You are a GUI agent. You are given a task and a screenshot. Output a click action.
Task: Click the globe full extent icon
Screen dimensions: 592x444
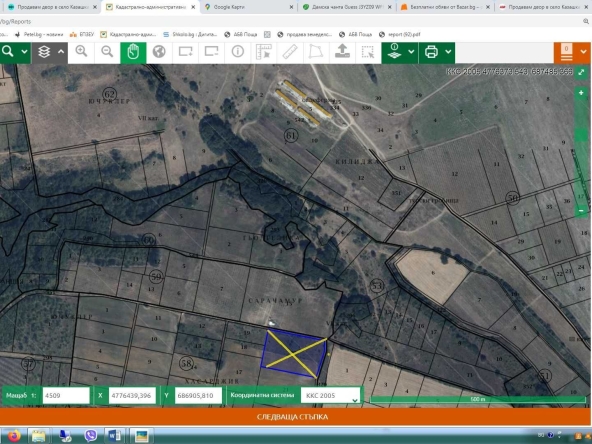(x=159, y=52)
